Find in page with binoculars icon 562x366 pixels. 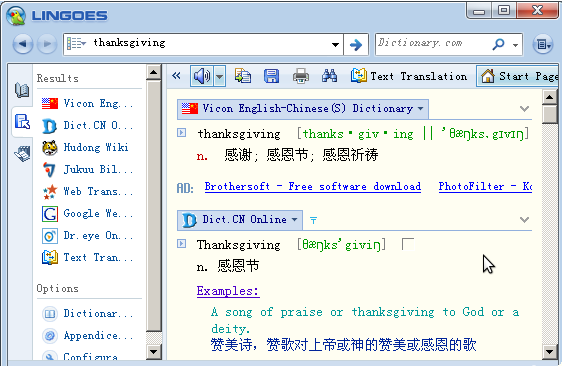(x=329, y=76)
